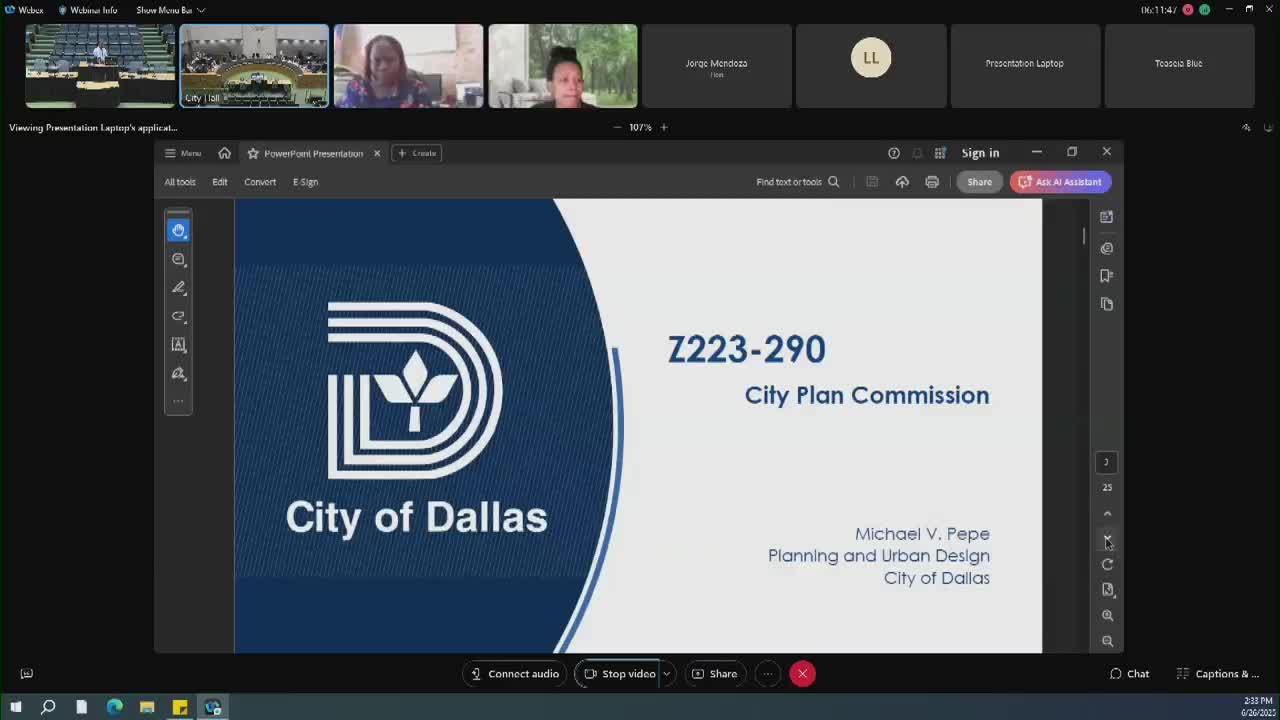This screenshot has height=720, width=1280.
Task: Select Jorge Mendoza participant tile
Action: click(717, 66)
